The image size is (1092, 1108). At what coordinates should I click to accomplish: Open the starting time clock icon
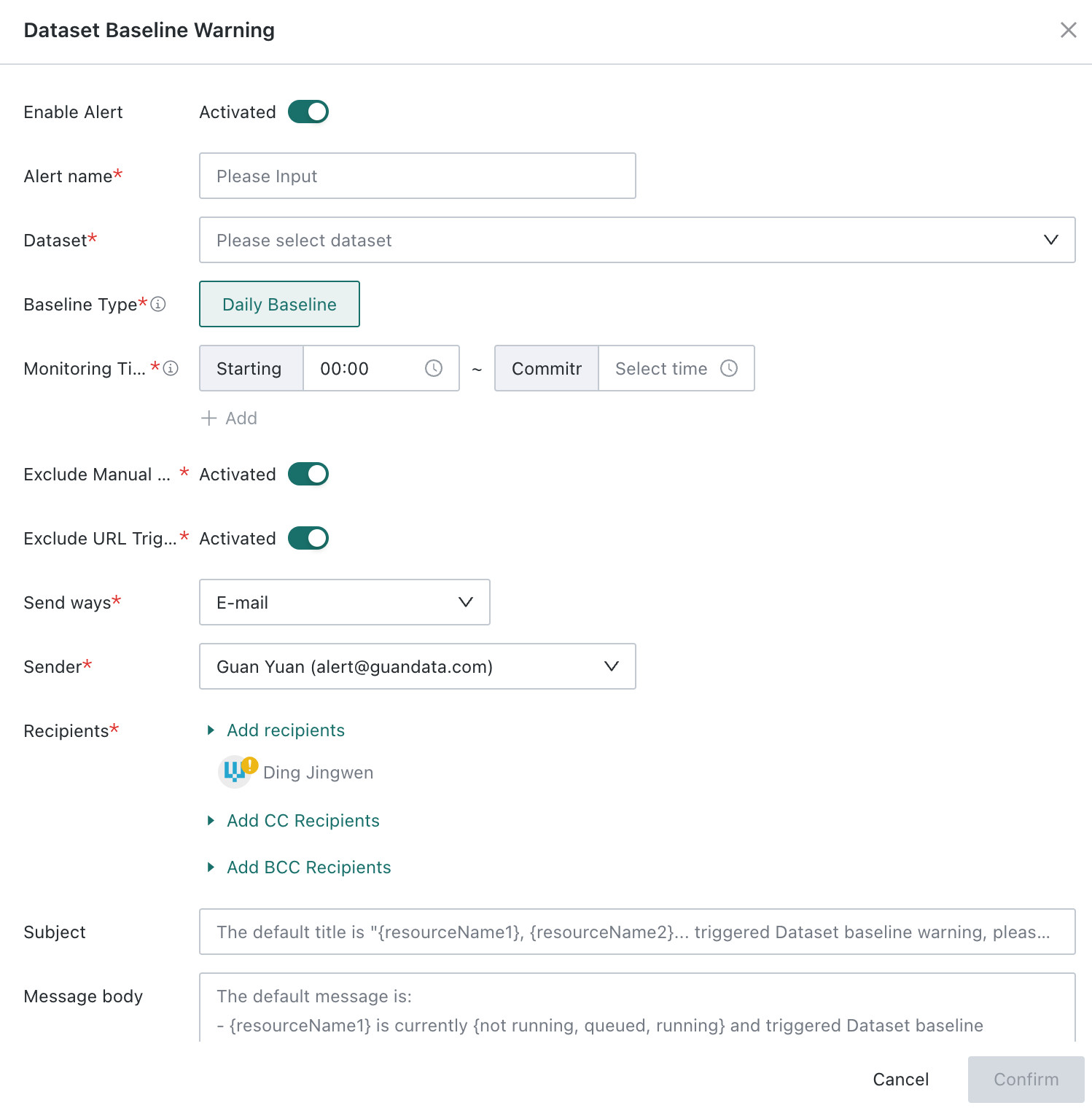coord(434,368)
